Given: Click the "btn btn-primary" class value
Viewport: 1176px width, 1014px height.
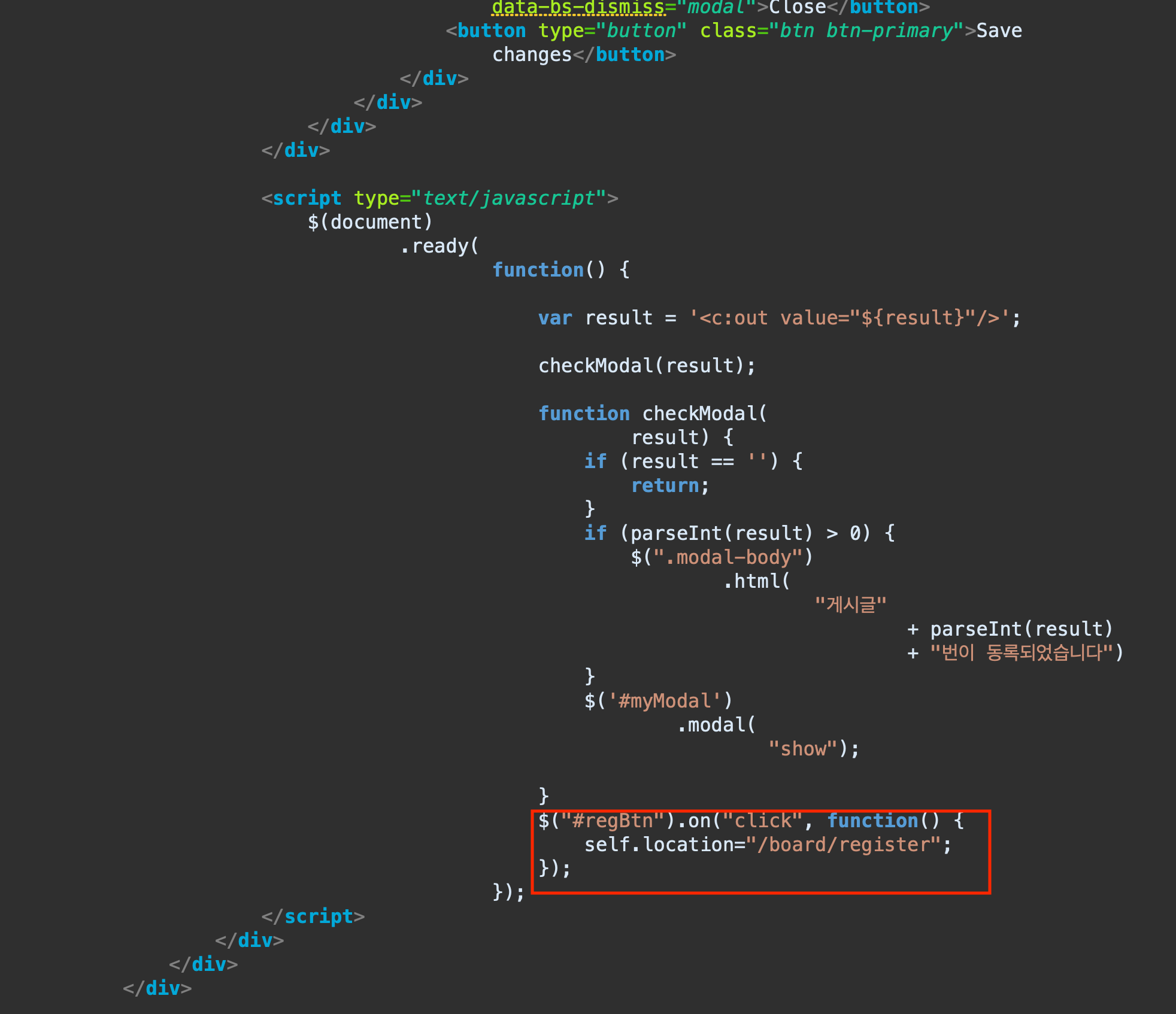Looking at the screenshot, I should [x=866, y=31].
